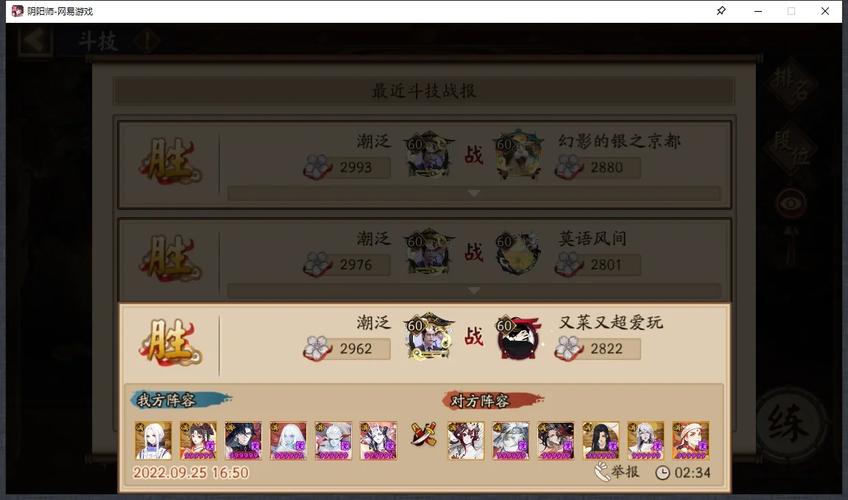848x500 pixels.
Task: Click the 02:34 battle duration clock
Action: [683, 473]
